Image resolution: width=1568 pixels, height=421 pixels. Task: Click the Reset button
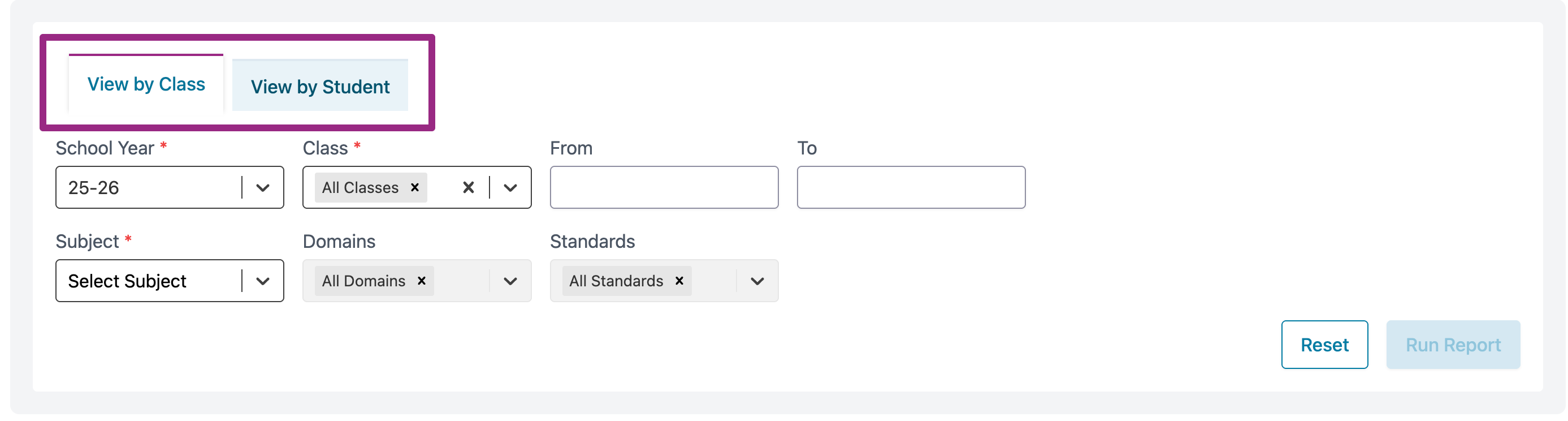pos(1324,345)
